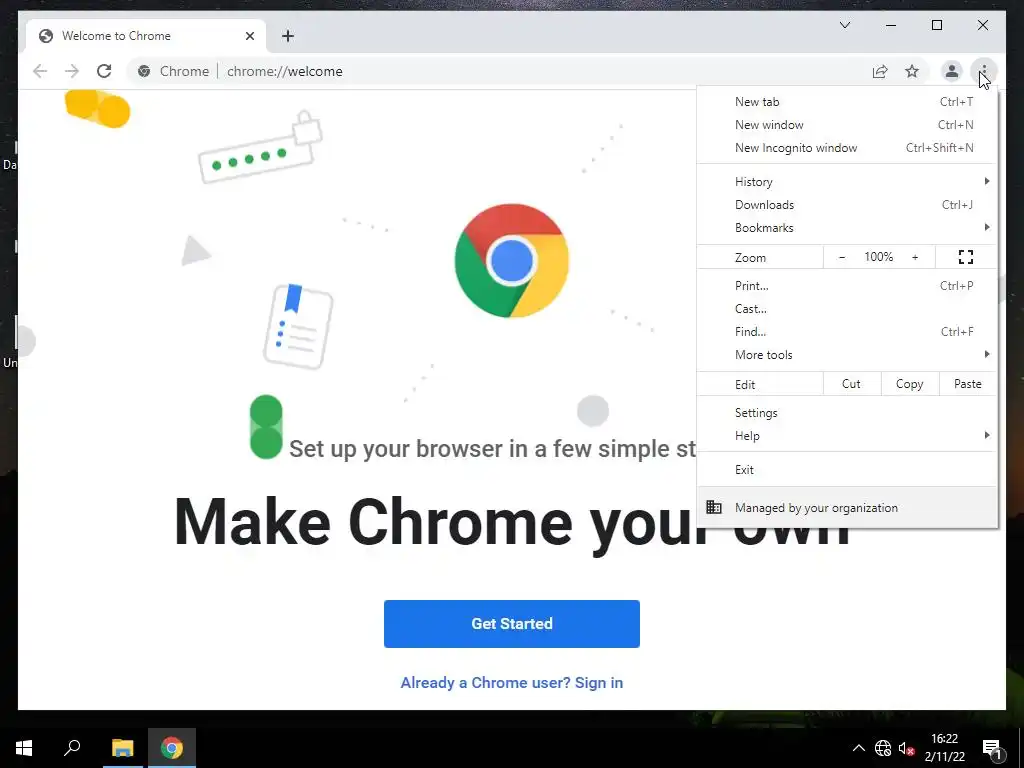The width and height of the screenshot is (1024, 768).
Task: Reload the page with the refresh icon
Action: [104, 71]
